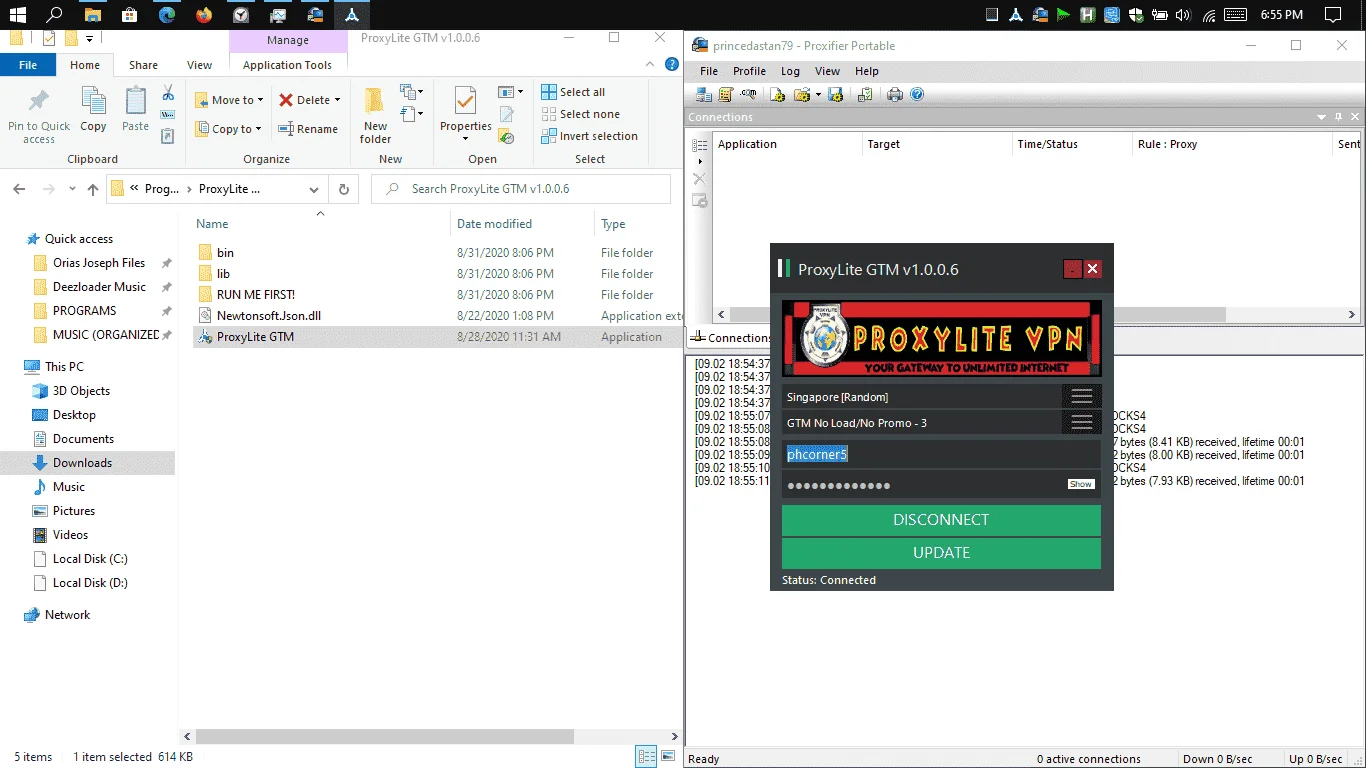The height and width of the screenshot is (768, 1366).
Task: Expand the Quick Access Toolbar customize dropdown
Action: 89,39
